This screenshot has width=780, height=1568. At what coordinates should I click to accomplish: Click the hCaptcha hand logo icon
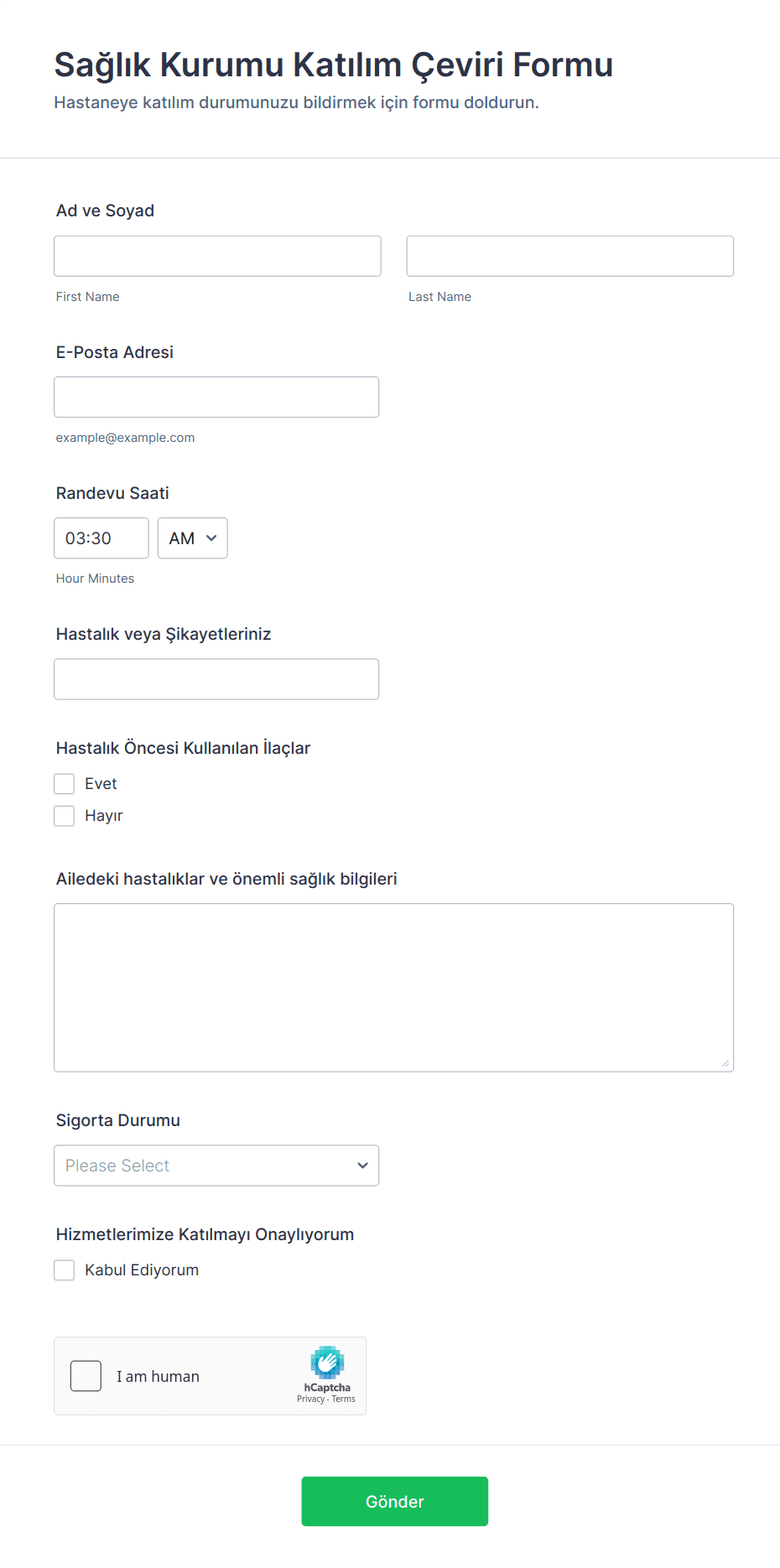327,1363
